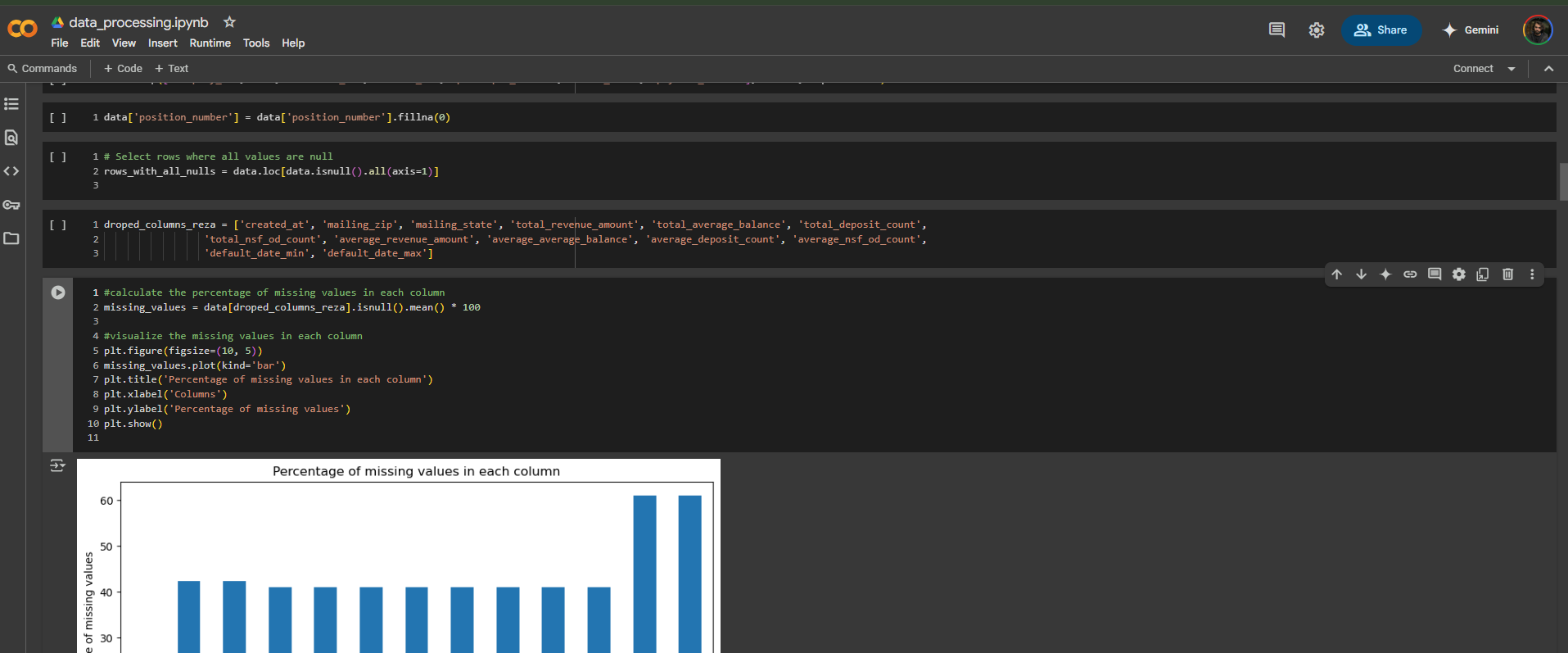Add a new Text cell
Screen dimensions: 1568x653
(x=172, y=69)
